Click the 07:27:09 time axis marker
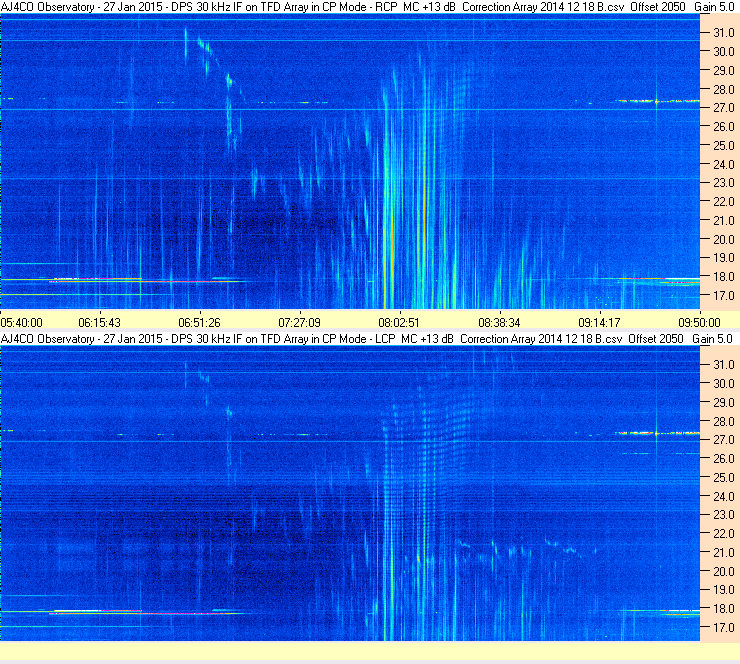740x664 pixels. click(x=299, y=323)
